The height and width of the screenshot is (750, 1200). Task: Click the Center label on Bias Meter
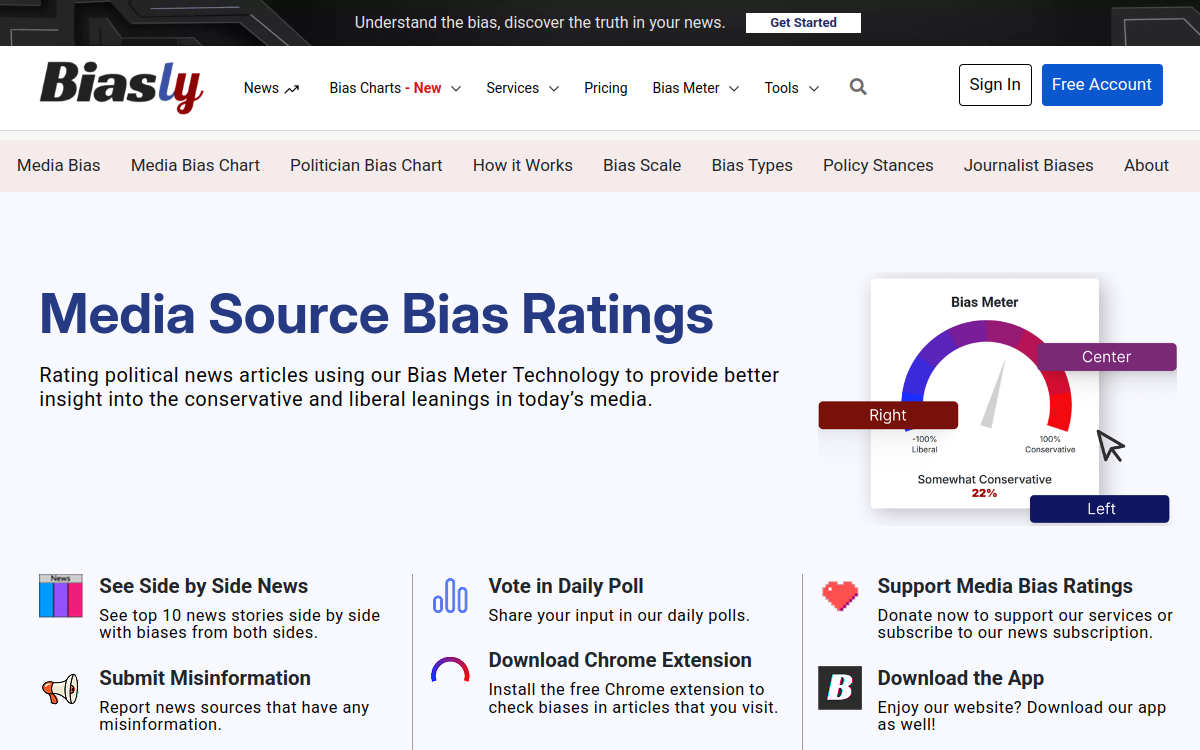1106,357
